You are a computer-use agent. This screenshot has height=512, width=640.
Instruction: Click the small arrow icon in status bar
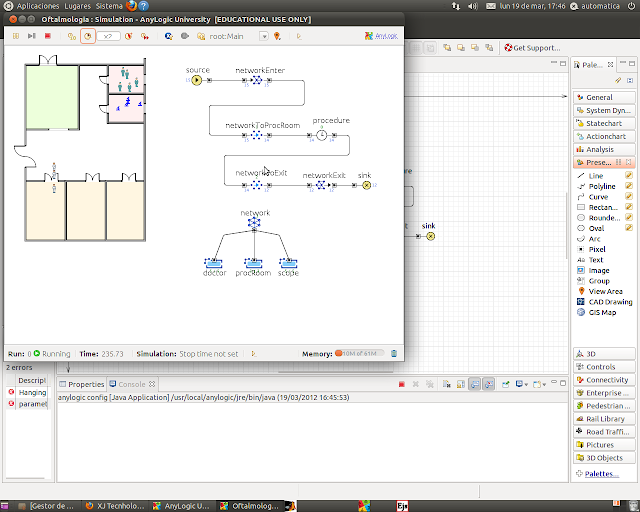tap(253, 354)
